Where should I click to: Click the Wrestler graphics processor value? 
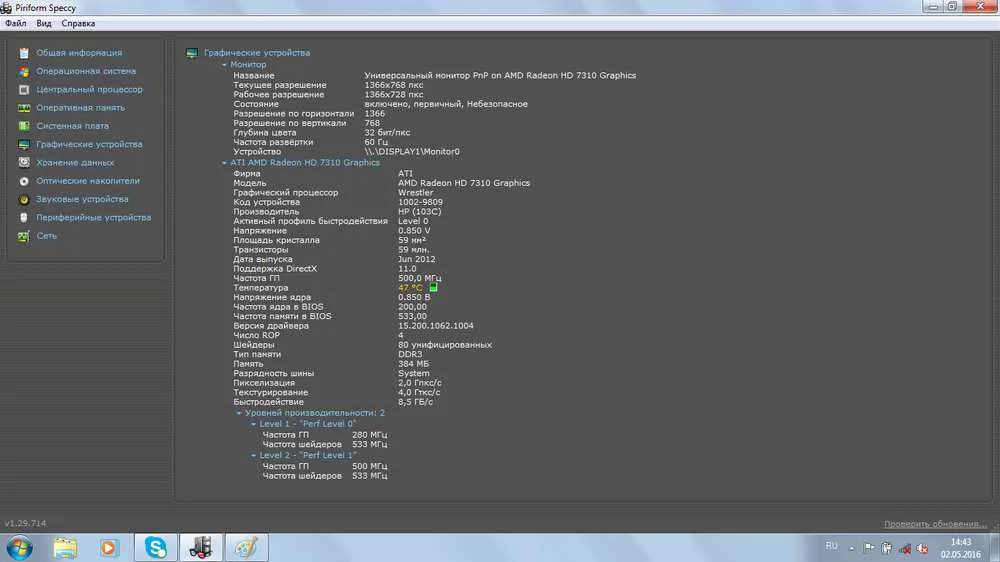416,193
